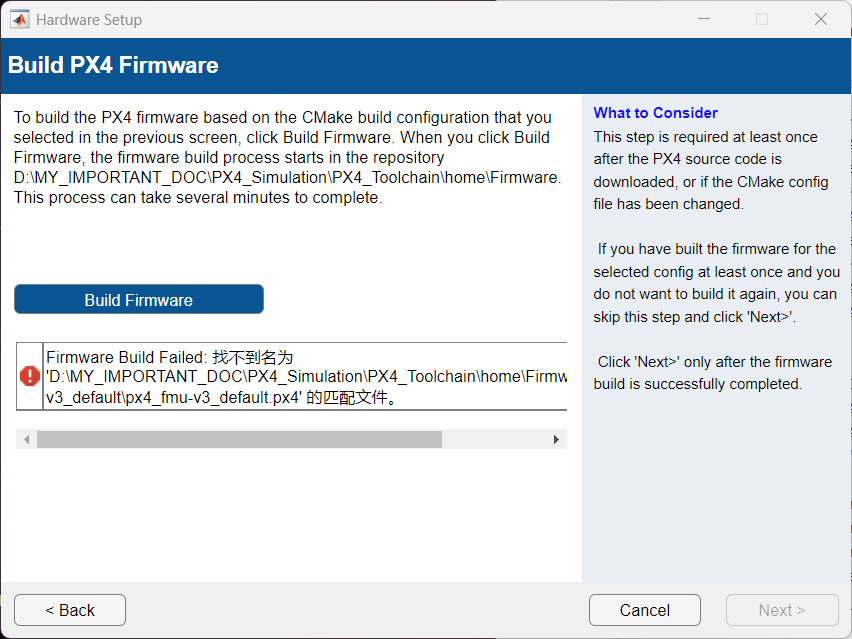Click the Firmware Build Failed error message
This screenshot has height=639, width=852.
(170, 357)
